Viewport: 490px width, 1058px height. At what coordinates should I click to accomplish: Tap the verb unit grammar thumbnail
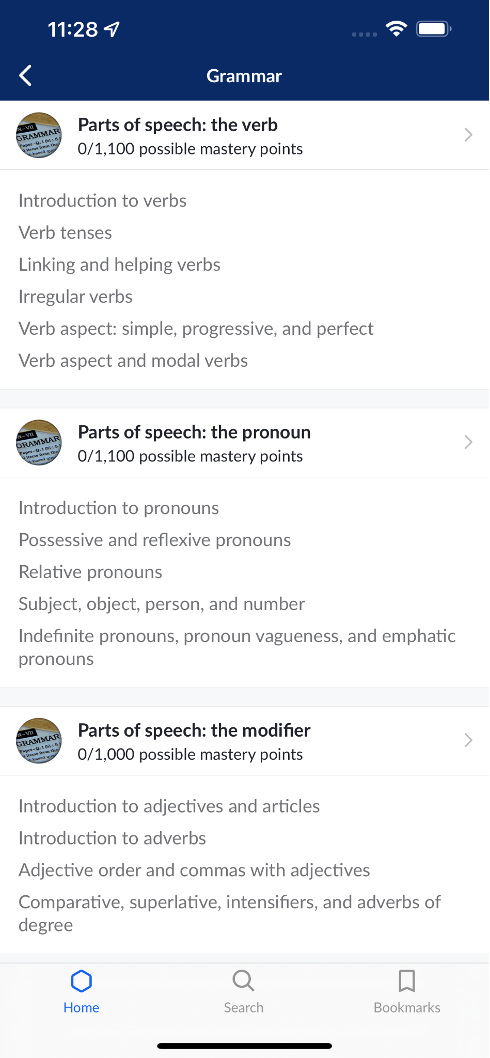click(x=38, y=135)
